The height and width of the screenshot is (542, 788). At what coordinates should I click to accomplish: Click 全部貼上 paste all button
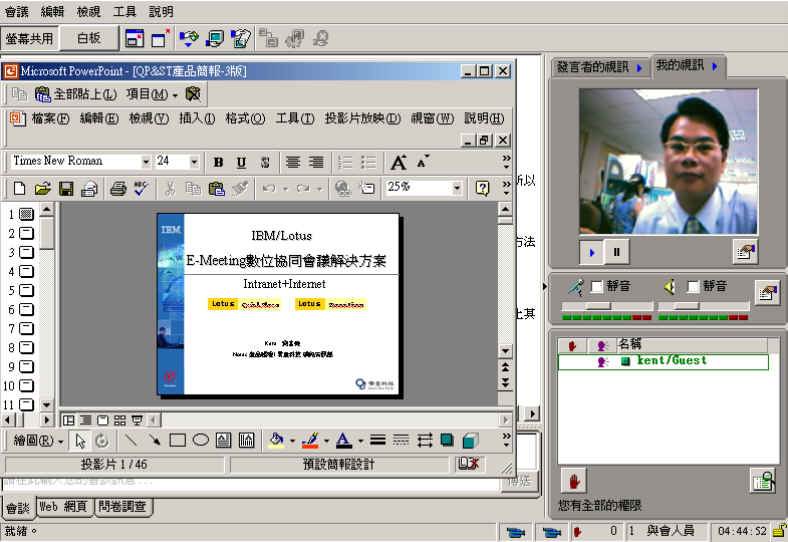pyautogui.click(x=76, y=94)
